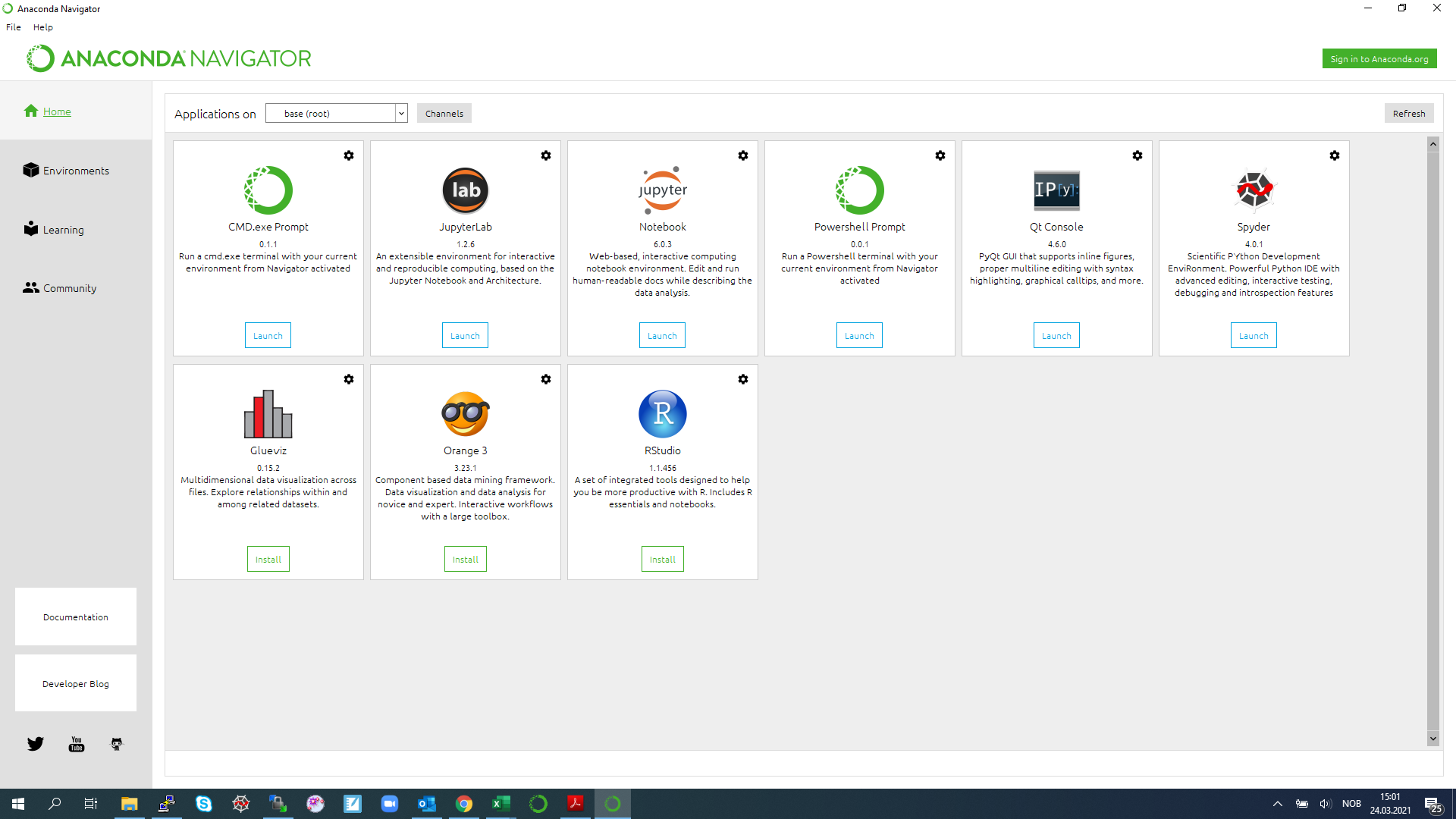Click the scrollbar down arrow
Screen dimensions: 1456x819
coord(1433,739)
